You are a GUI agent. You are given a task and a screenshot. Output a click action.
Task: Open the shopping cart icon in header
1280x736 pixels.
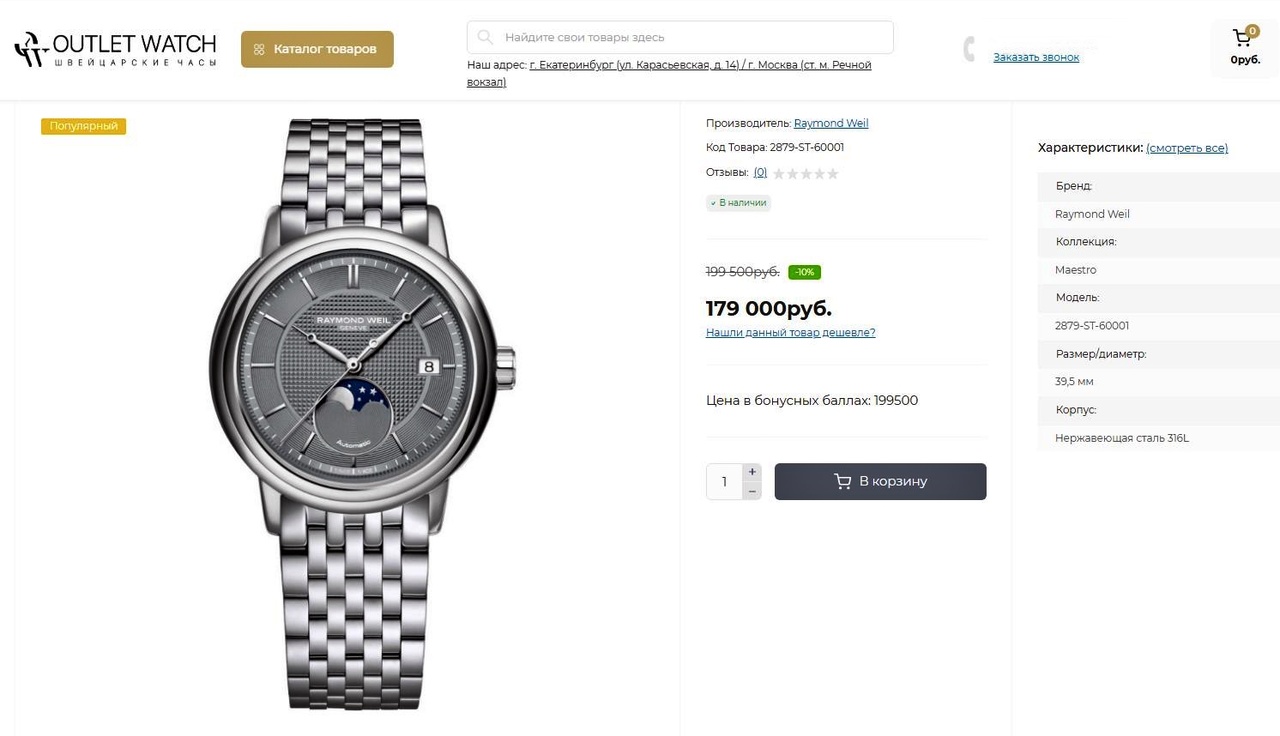click(x=1243, y=39)
